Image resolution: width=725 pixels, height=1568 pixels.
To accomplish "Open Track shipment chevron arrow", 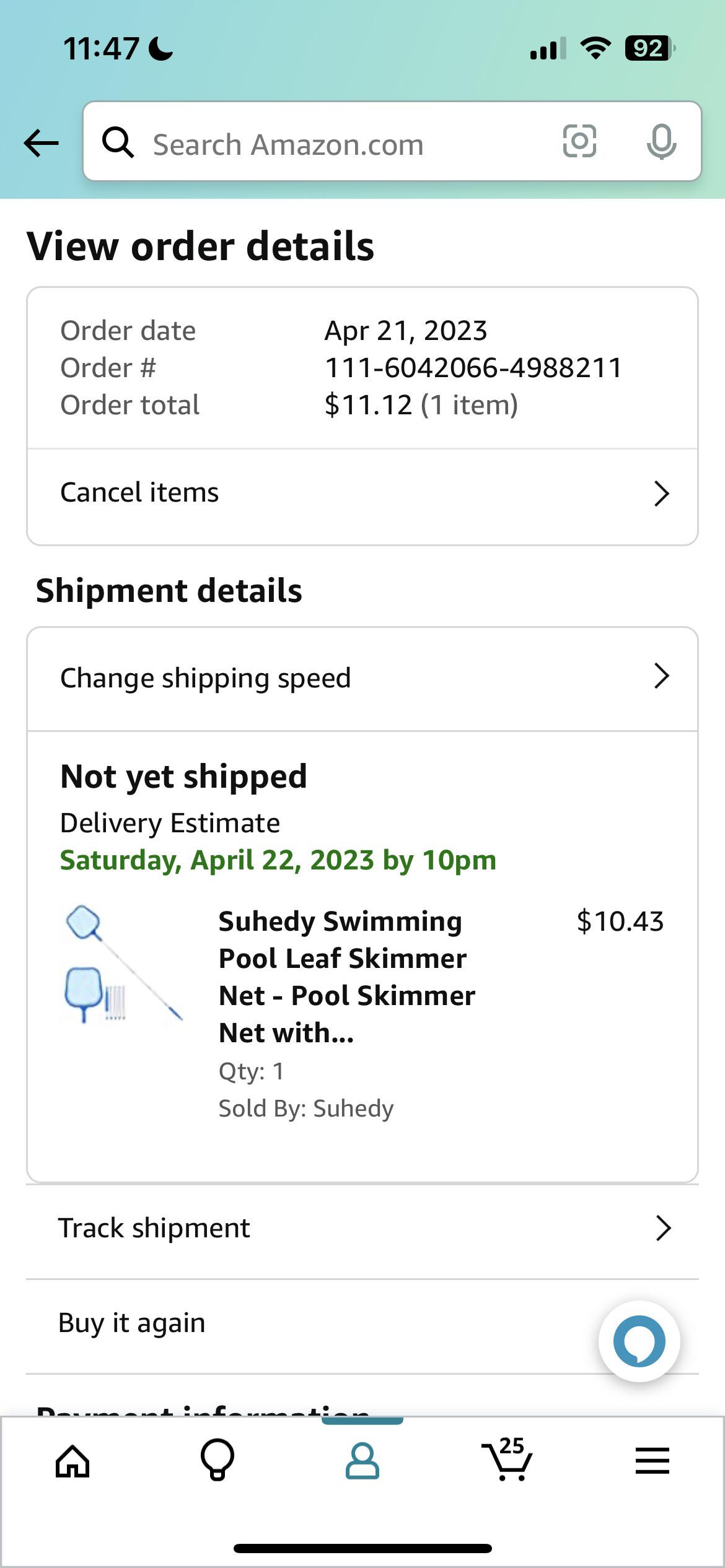I will pyautogui.click(x=663, y=1229).
